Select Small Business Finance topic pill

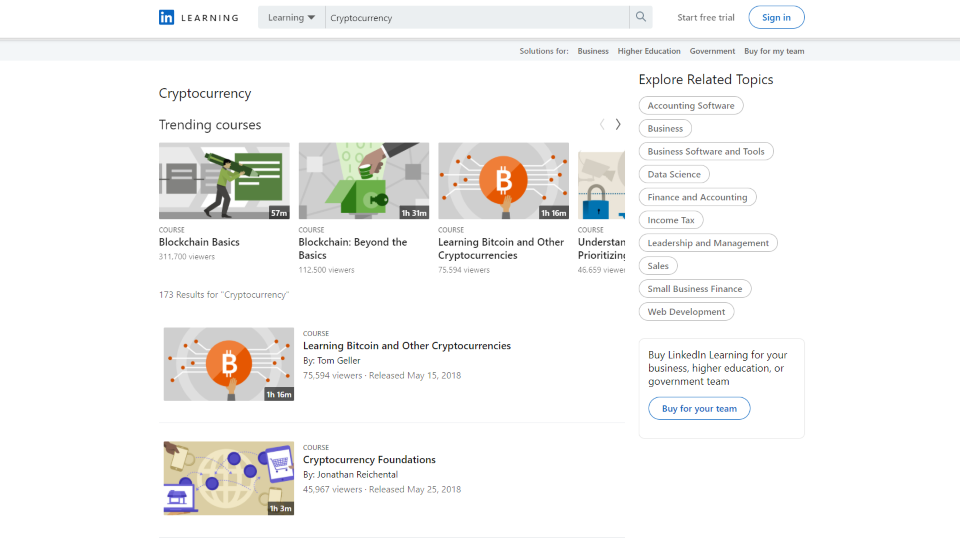coord(695,288)
